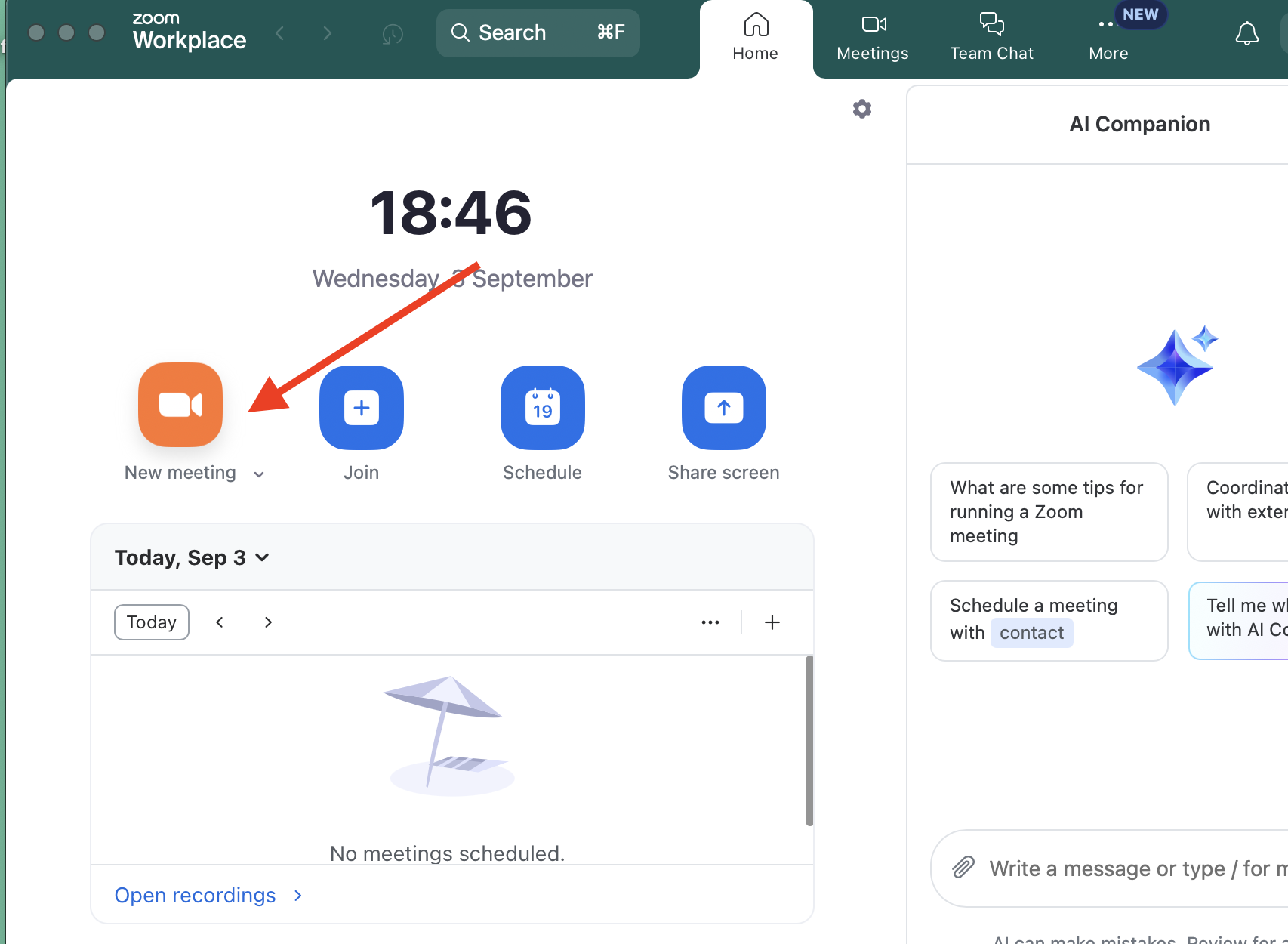The height and width of the screenshot is (944, 1288).
Task: Switch to the Home tab
Action: click(x=756, y=38)
